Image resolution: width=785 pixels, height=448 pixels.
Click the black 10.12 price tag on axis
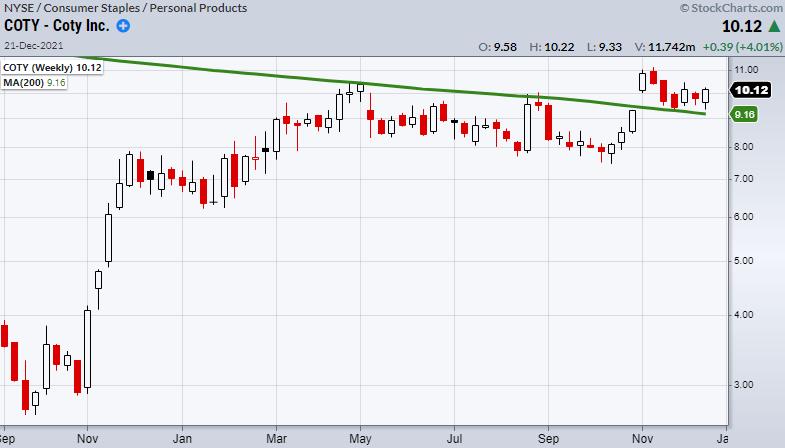point(749,89)
